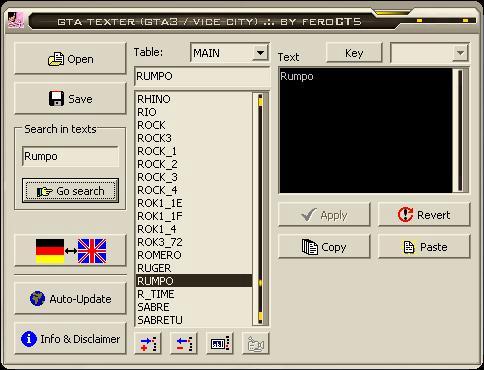Open the dropdown next to Key button

[x=460, y=53]
